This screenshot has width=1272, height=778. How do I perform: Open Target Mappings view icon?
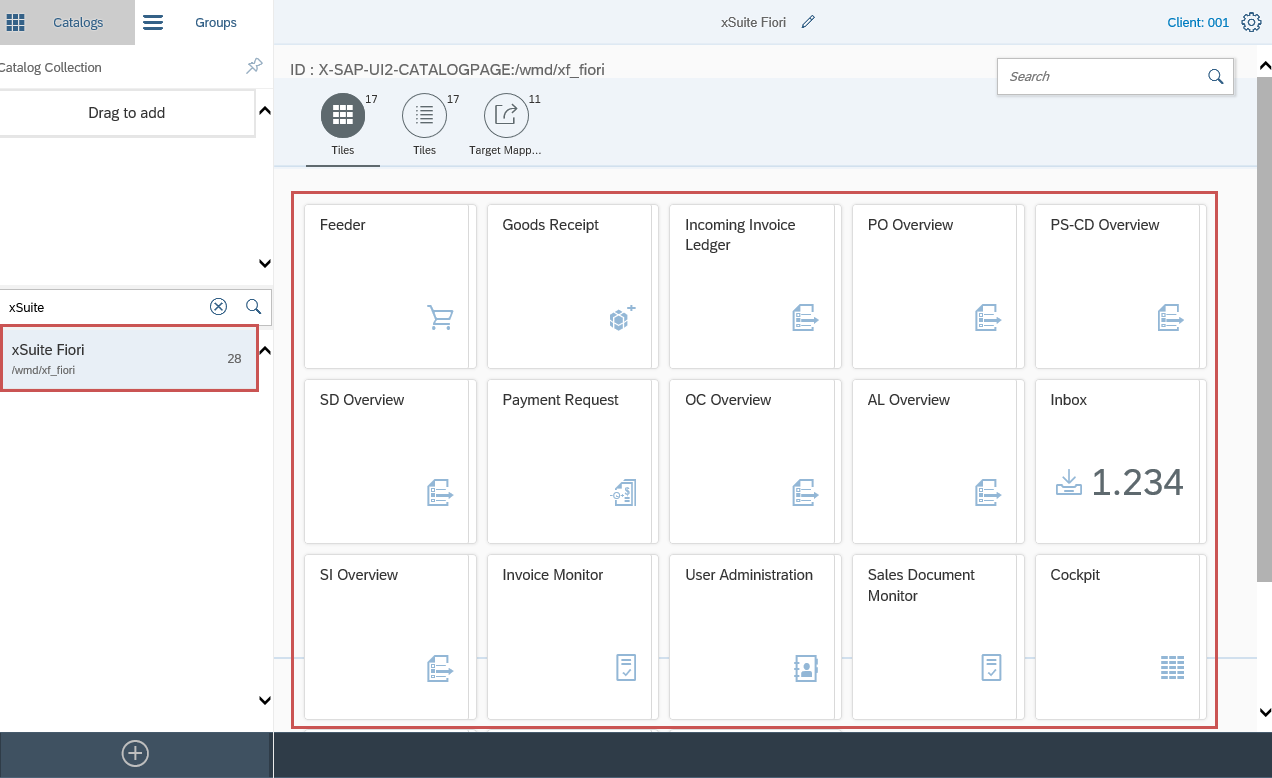coord(506,116)
